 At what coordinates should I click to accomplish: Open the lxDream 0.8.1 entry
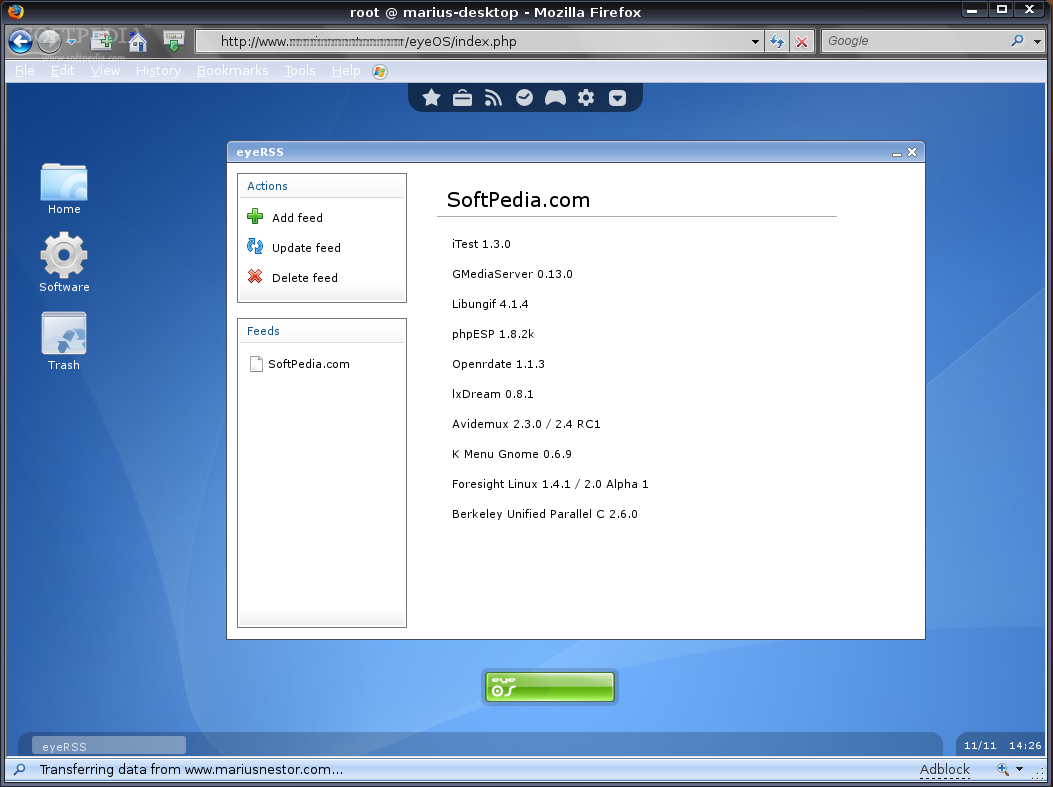click(x=492, y=394)
